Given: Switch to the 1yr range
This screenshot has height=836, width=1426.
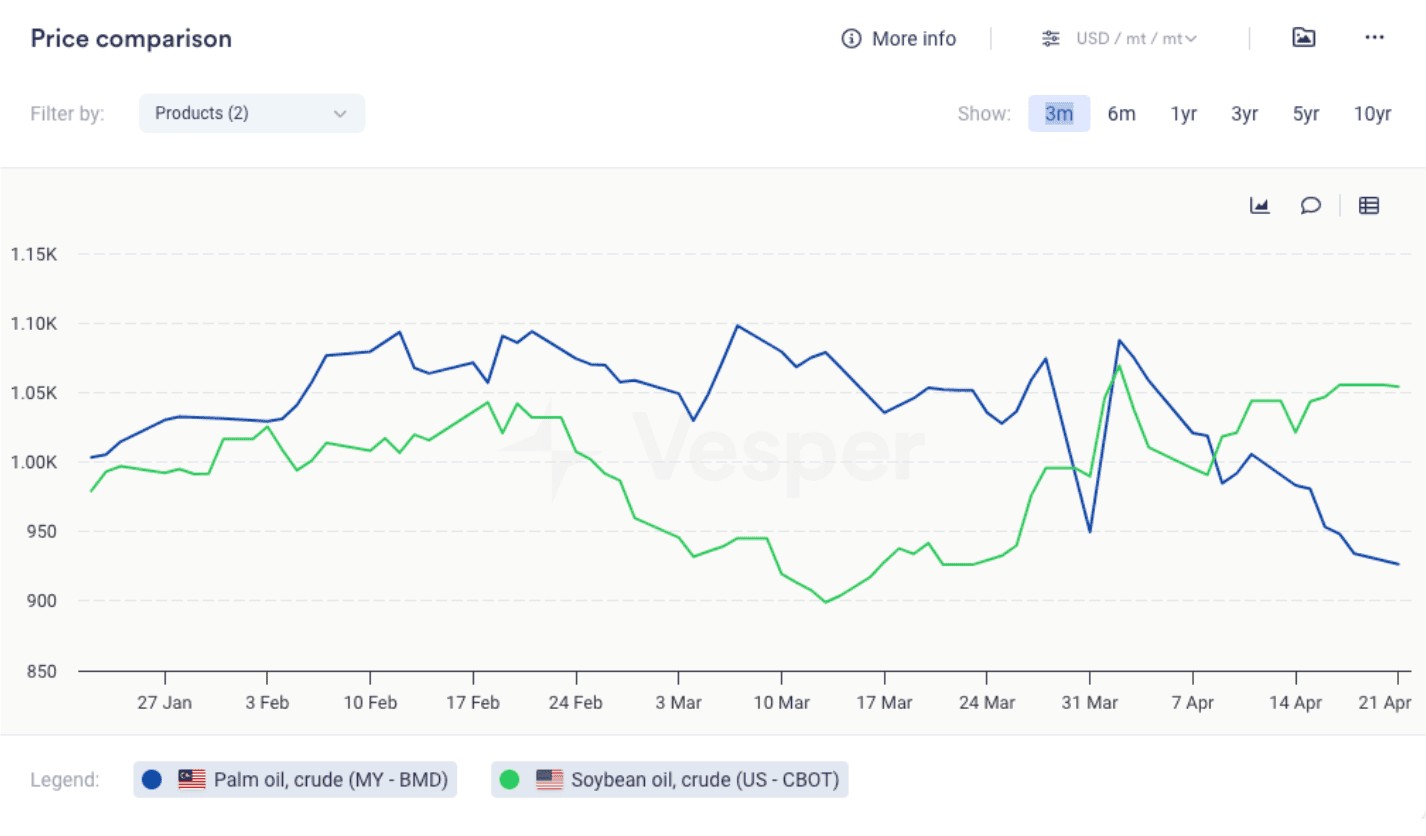Looking at the screenshot, I should tap(1183, 114).
